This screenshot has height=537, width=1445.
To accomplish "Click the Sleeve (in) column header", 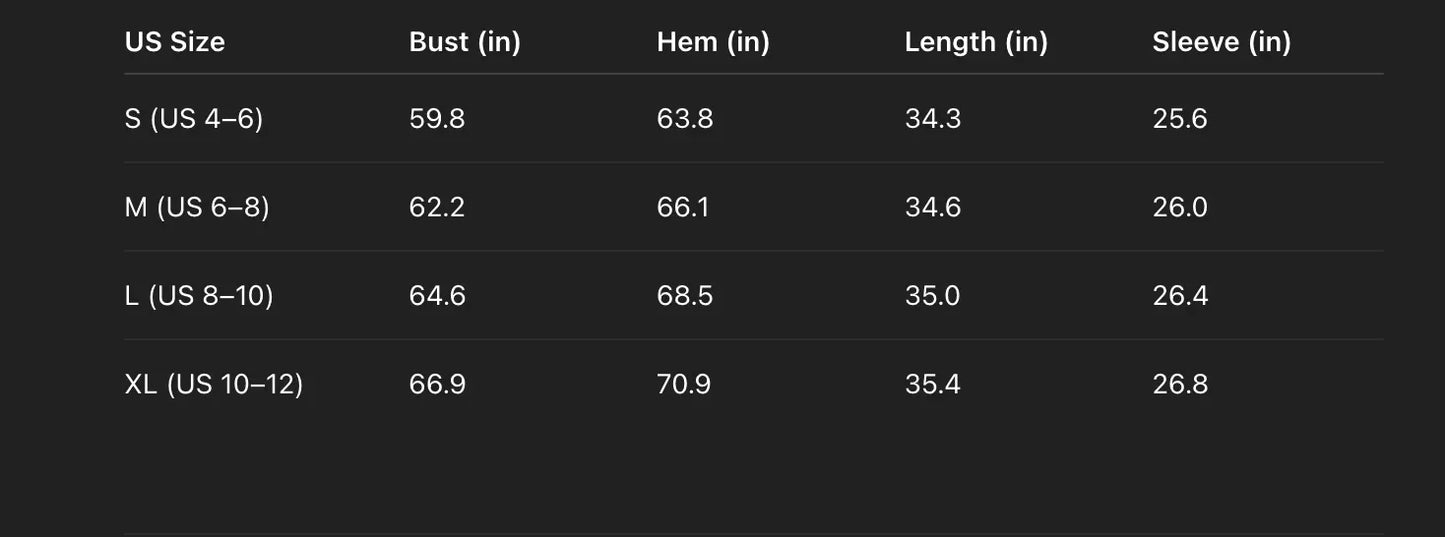I will (x=1221, y=42).
